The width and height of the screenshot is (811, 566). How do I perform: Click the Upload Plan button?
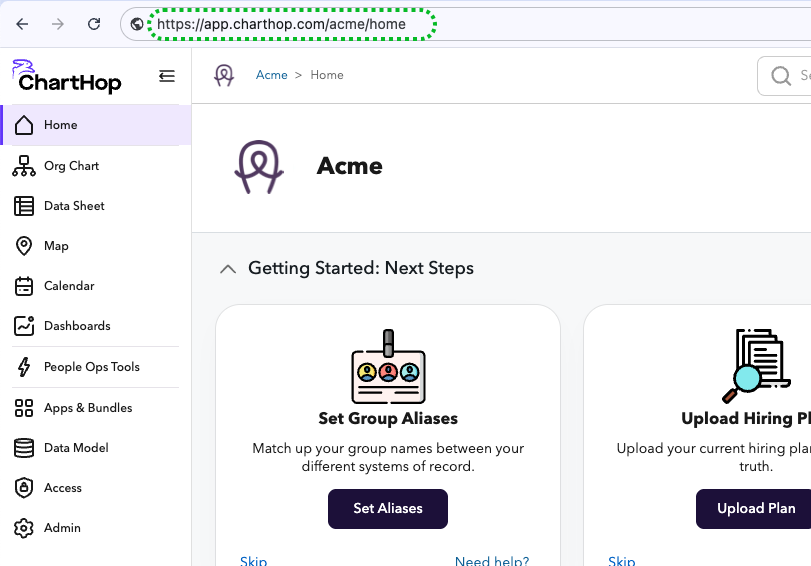point(756,509)
